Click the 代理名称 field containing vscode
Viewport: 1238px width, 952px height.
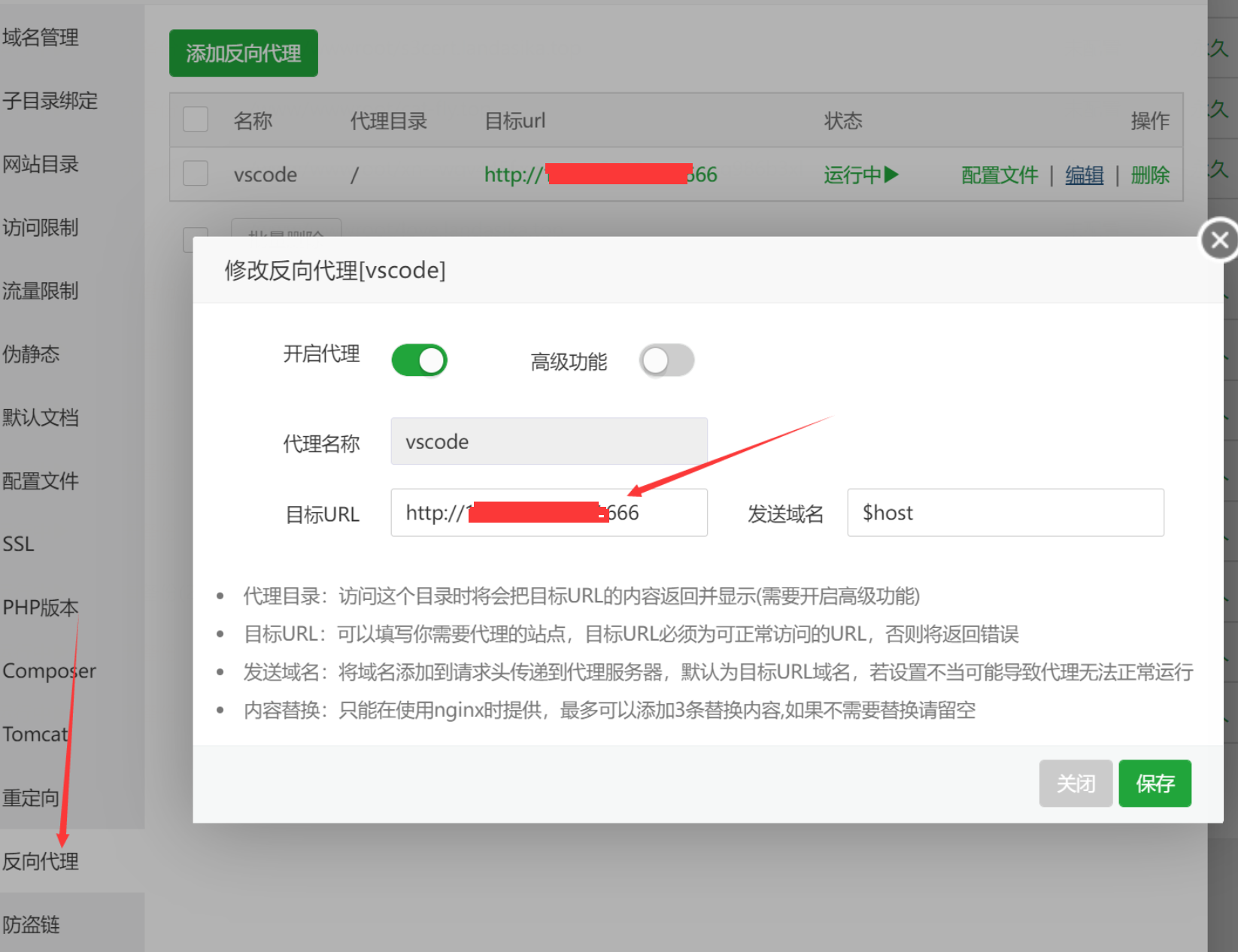(x=548, y=441)
